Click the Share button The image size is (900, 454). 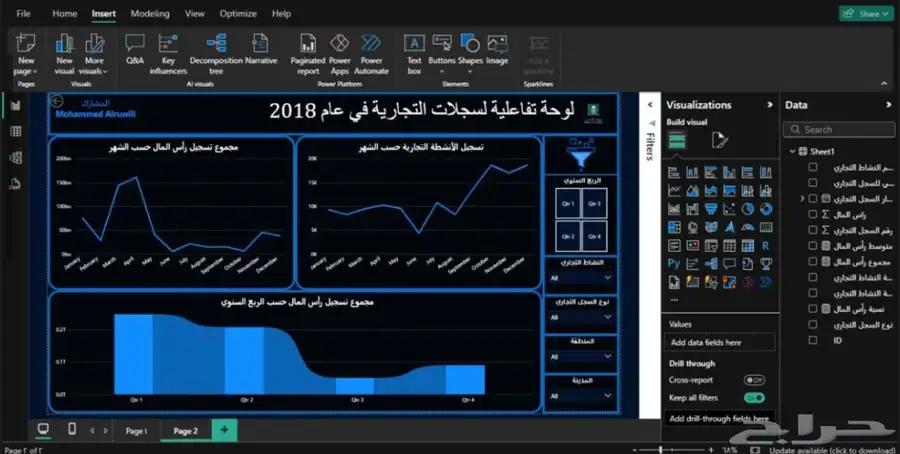867,14
